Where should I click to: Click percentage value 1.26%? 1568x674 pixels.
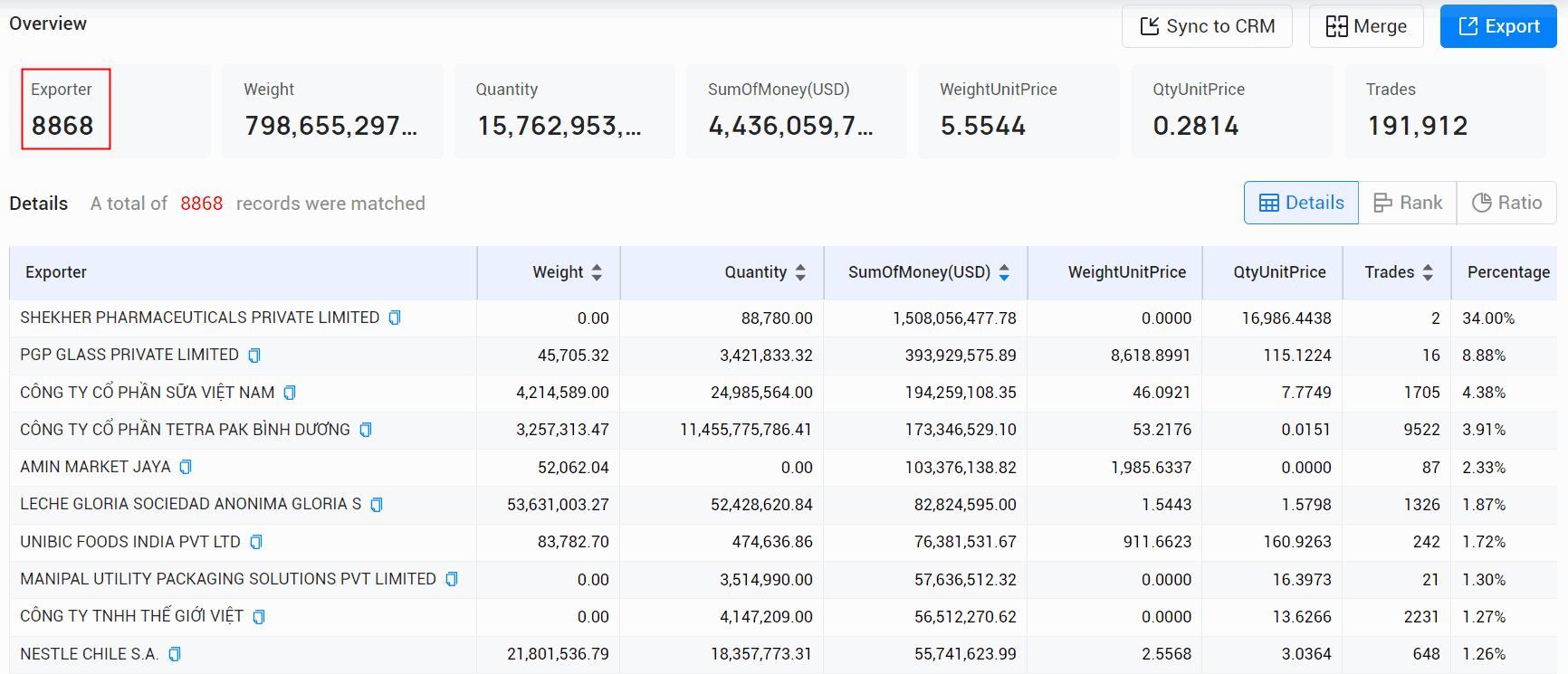(1484, 654)
